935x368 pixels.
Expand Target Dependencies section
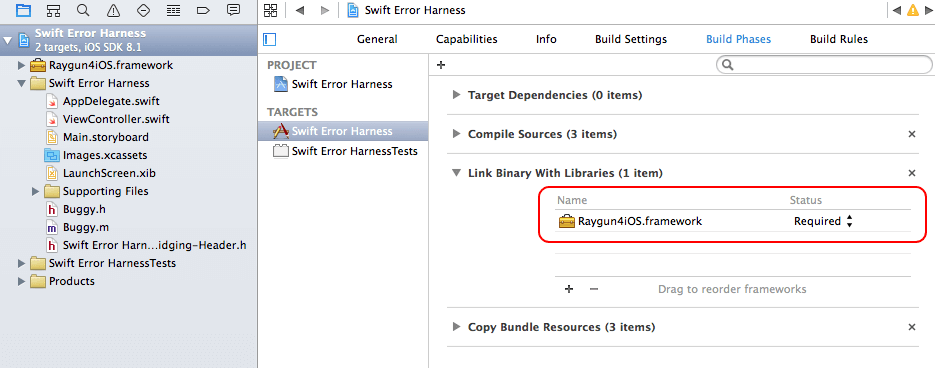pyautogui.click(x=456, y=95)
